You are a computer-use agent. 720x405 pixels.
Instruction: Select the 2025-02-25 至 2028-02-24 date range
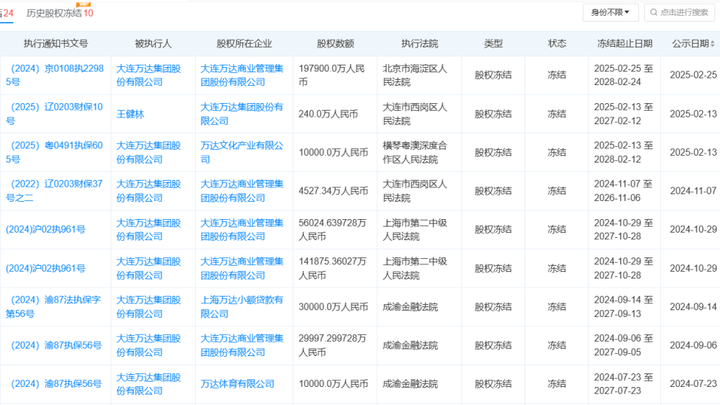point(624,75)
